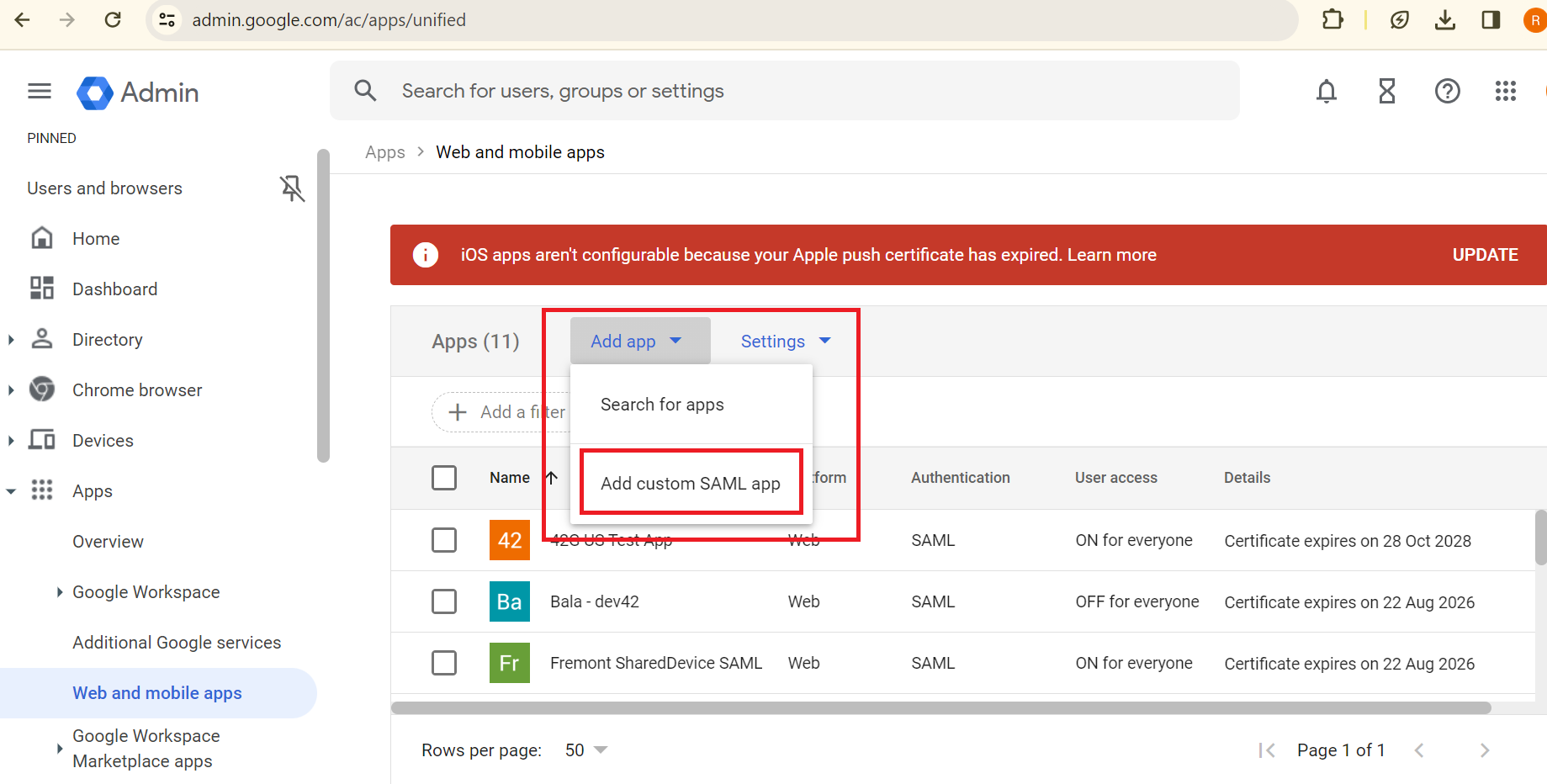Click the search magnifier icon

pyautogui.click(x=365, y=90)
